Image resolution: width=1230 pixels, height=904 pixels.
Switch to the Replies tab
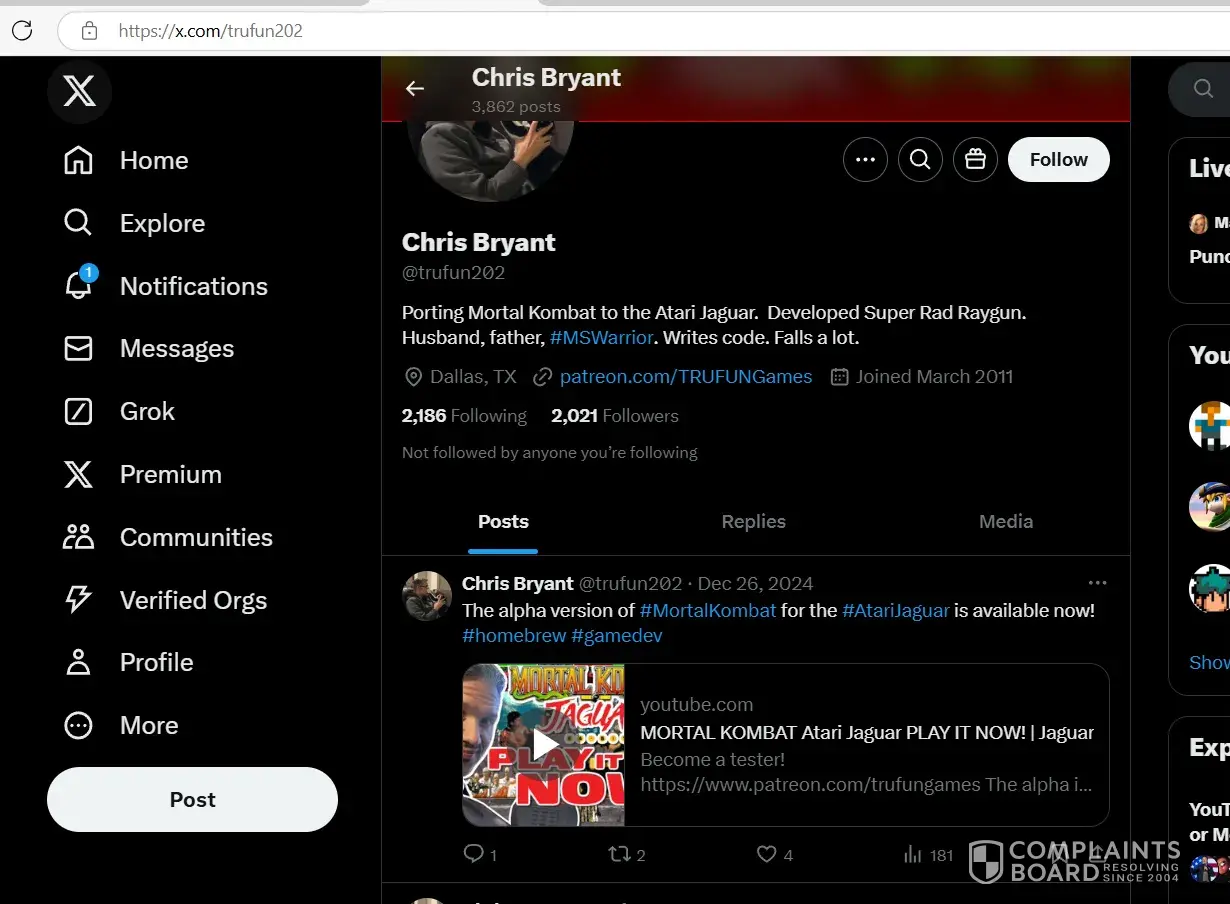click(754, 521)
